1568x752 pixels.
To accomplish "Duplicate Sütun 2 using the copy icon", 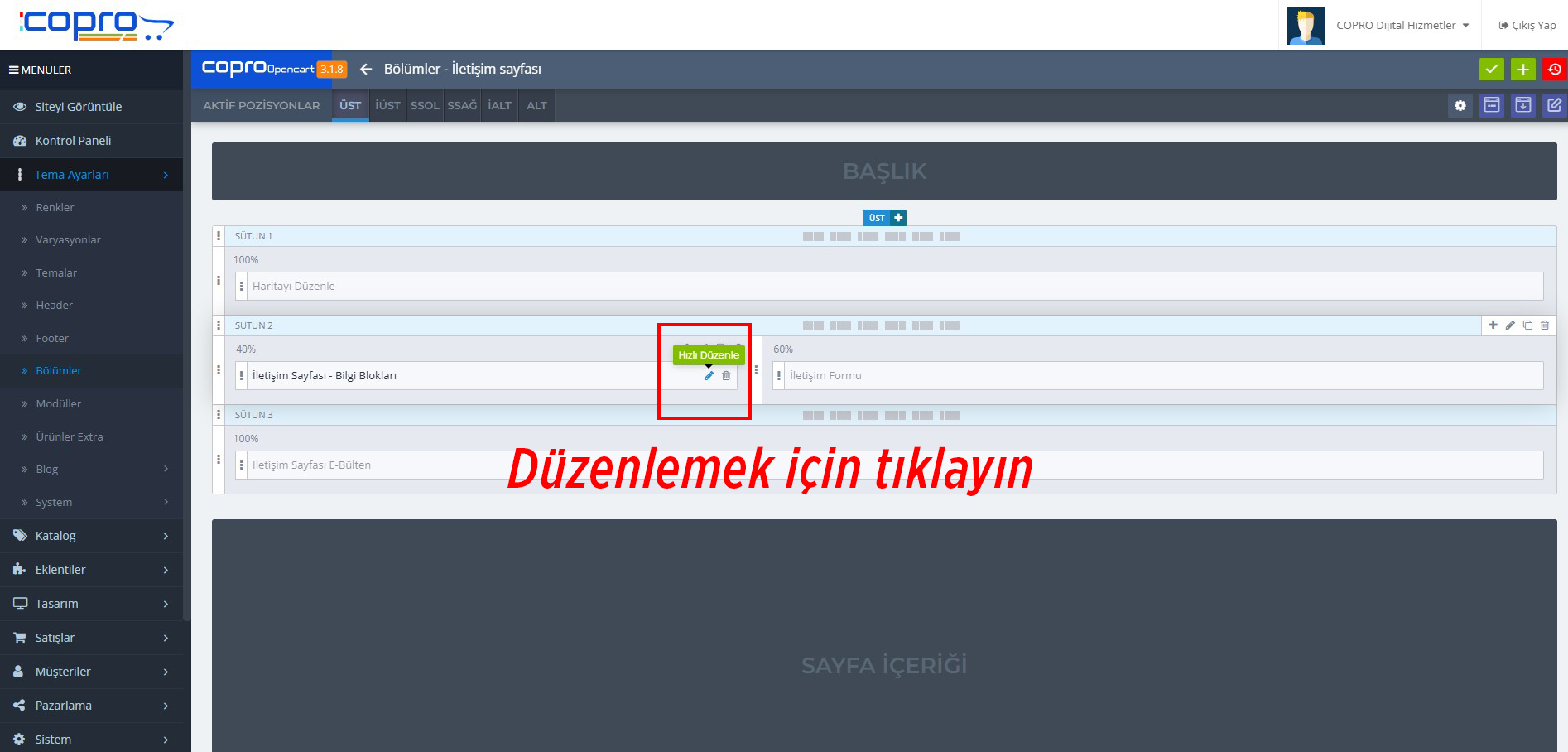I will click(x=1527, y=325).
